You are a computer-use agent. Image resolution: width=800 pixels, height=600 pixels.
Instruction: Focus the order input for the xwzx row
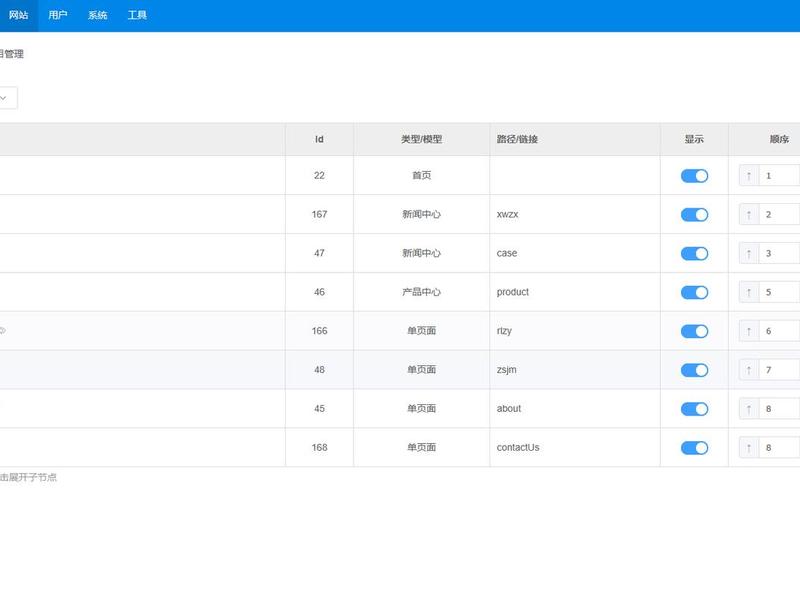tap(780, 214)
